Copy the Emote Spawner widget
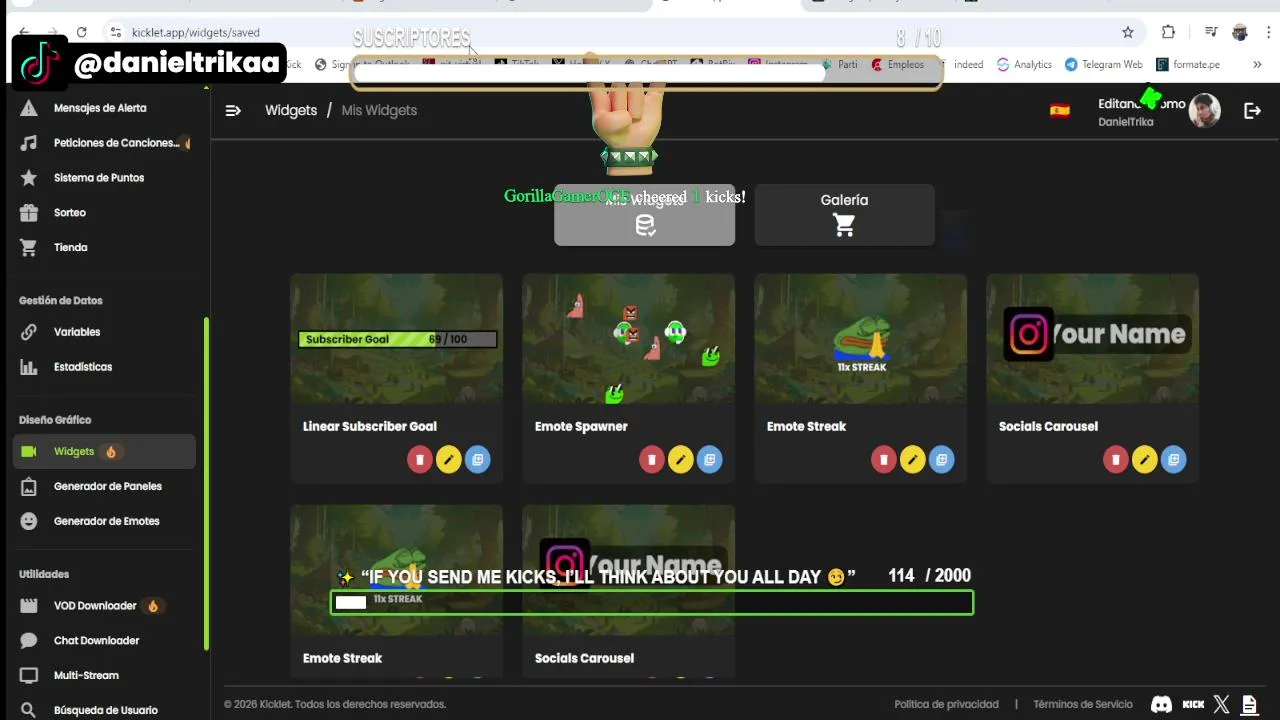This screenshot has width=1280, height=720. coord(710,459)
